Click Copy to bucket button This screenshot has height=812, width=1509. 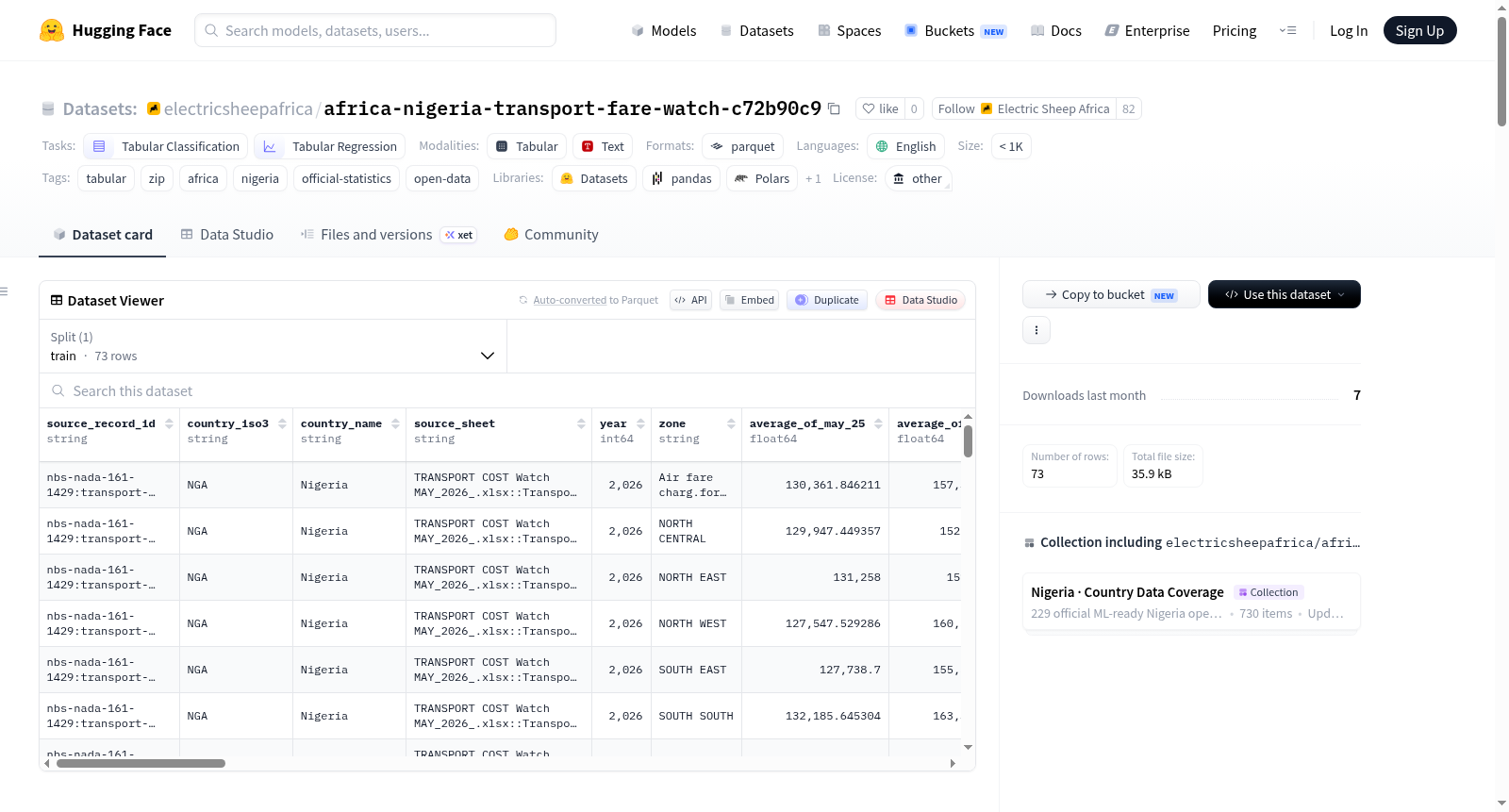pyautogui.click(x=1111, y=294)
